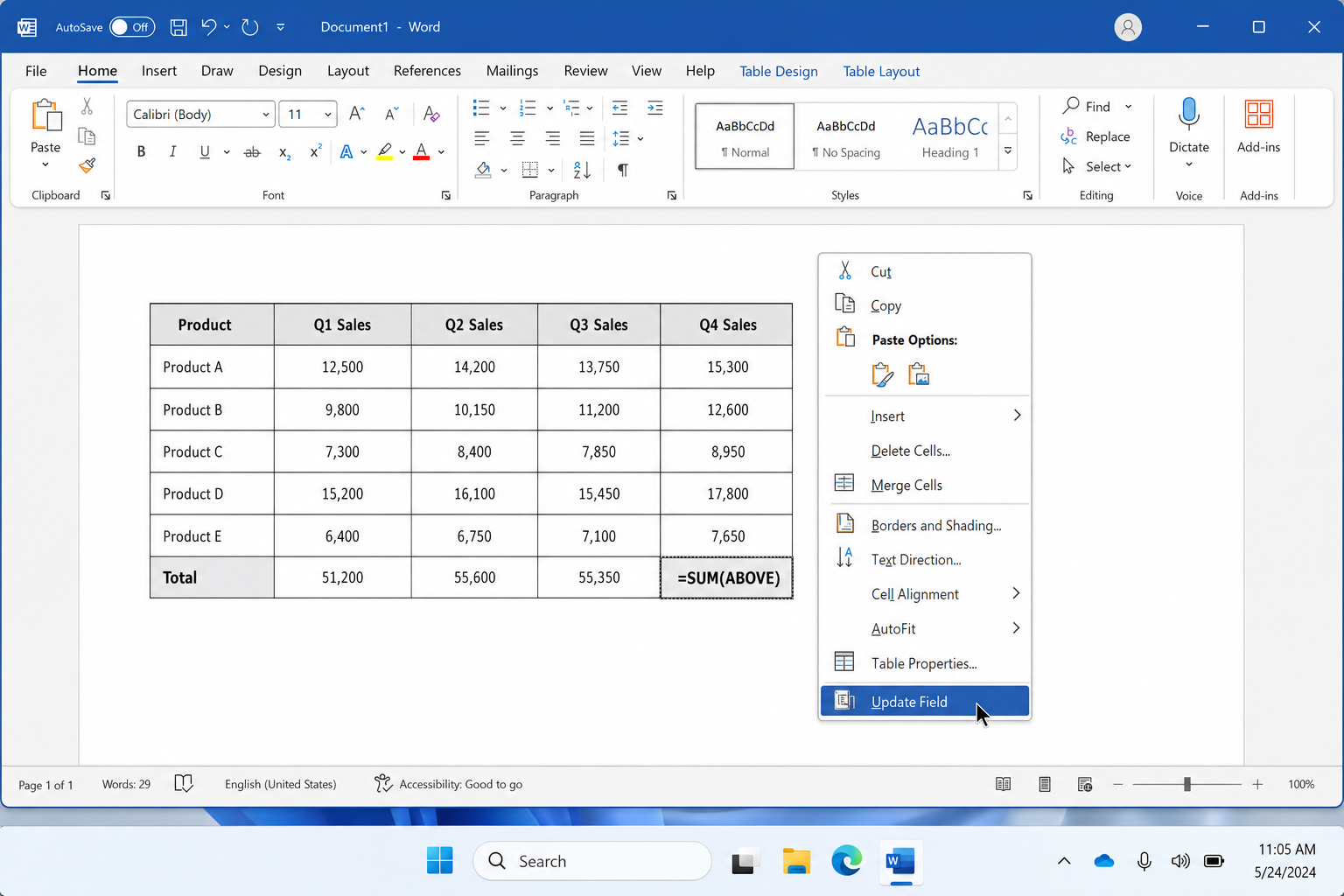1344x896 pixels.
Task: Center align the text
Action: pyautogui.click(x=518, y=138)
